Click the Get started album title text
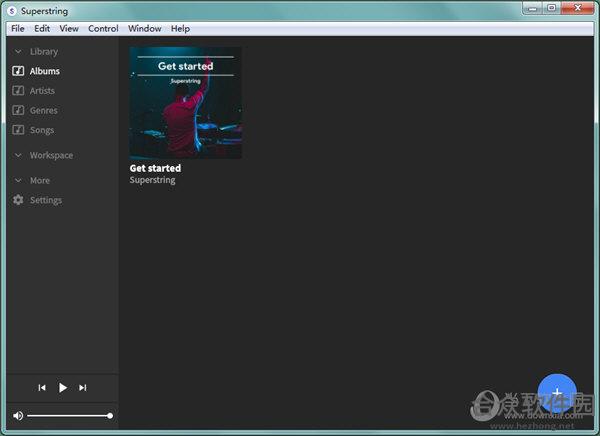 point(155,168)
